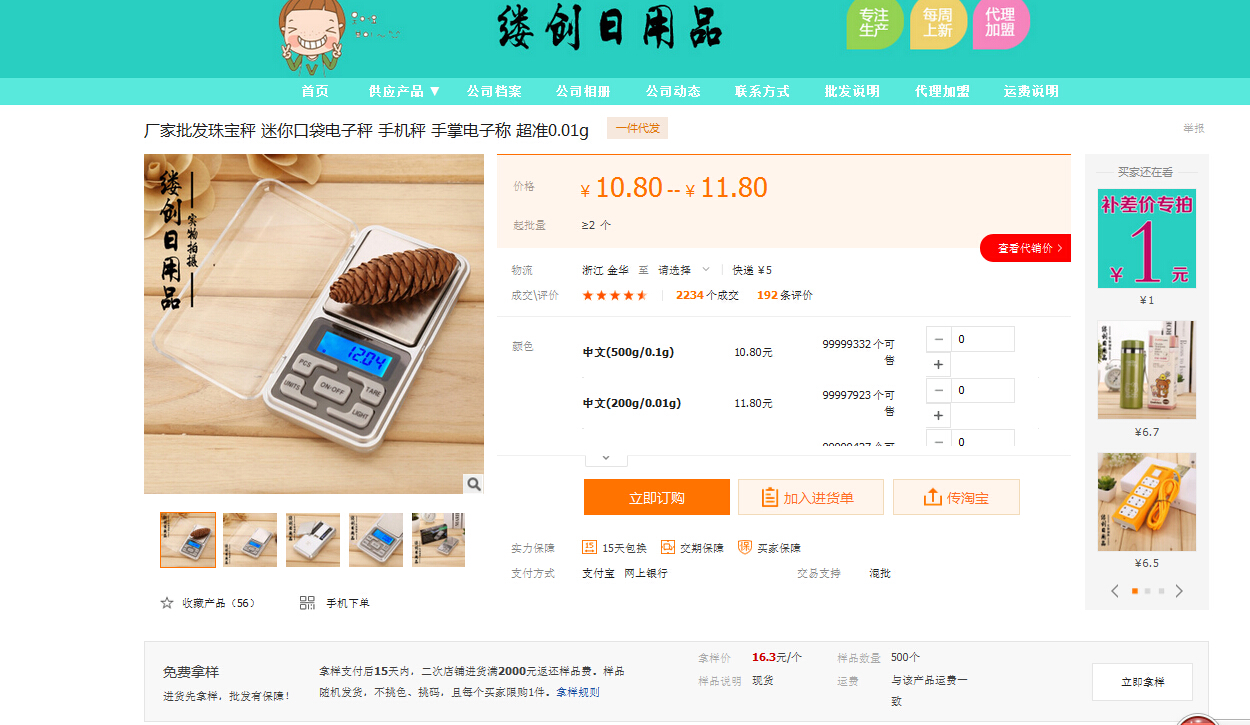Click the magnifier icon on product image
The image size is (1250, 725).
click(473, 484)
